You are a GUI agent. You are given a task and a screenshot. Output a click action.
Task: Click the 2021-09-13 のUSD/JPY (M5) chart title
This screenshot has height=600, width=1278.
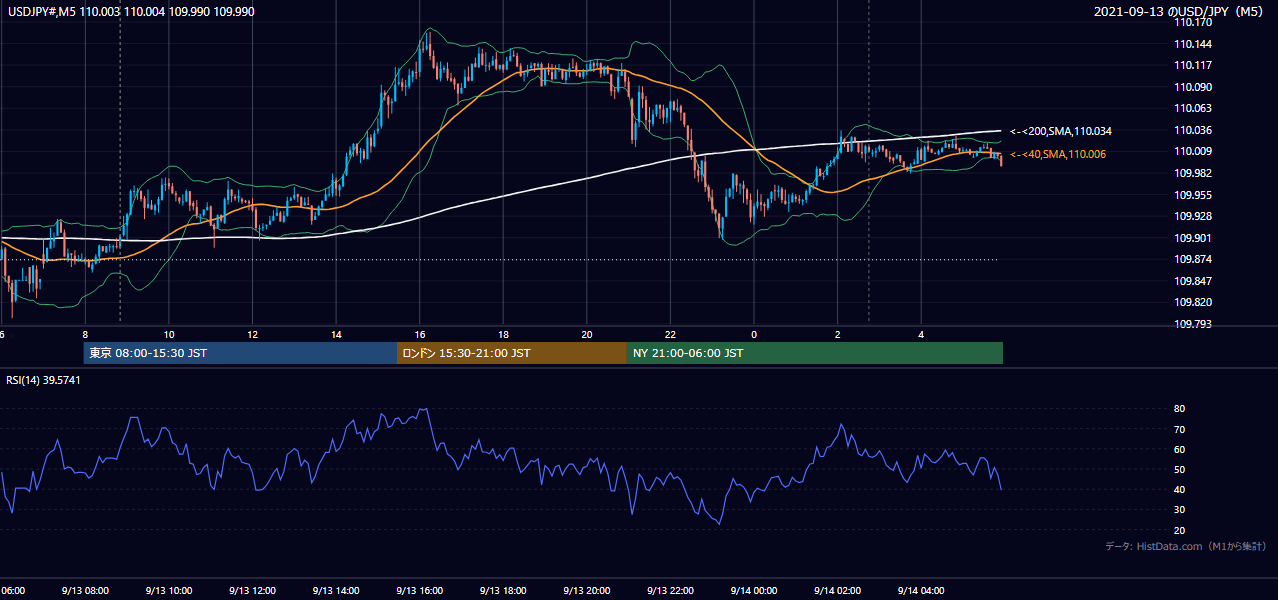click(x=1180, y=11)
